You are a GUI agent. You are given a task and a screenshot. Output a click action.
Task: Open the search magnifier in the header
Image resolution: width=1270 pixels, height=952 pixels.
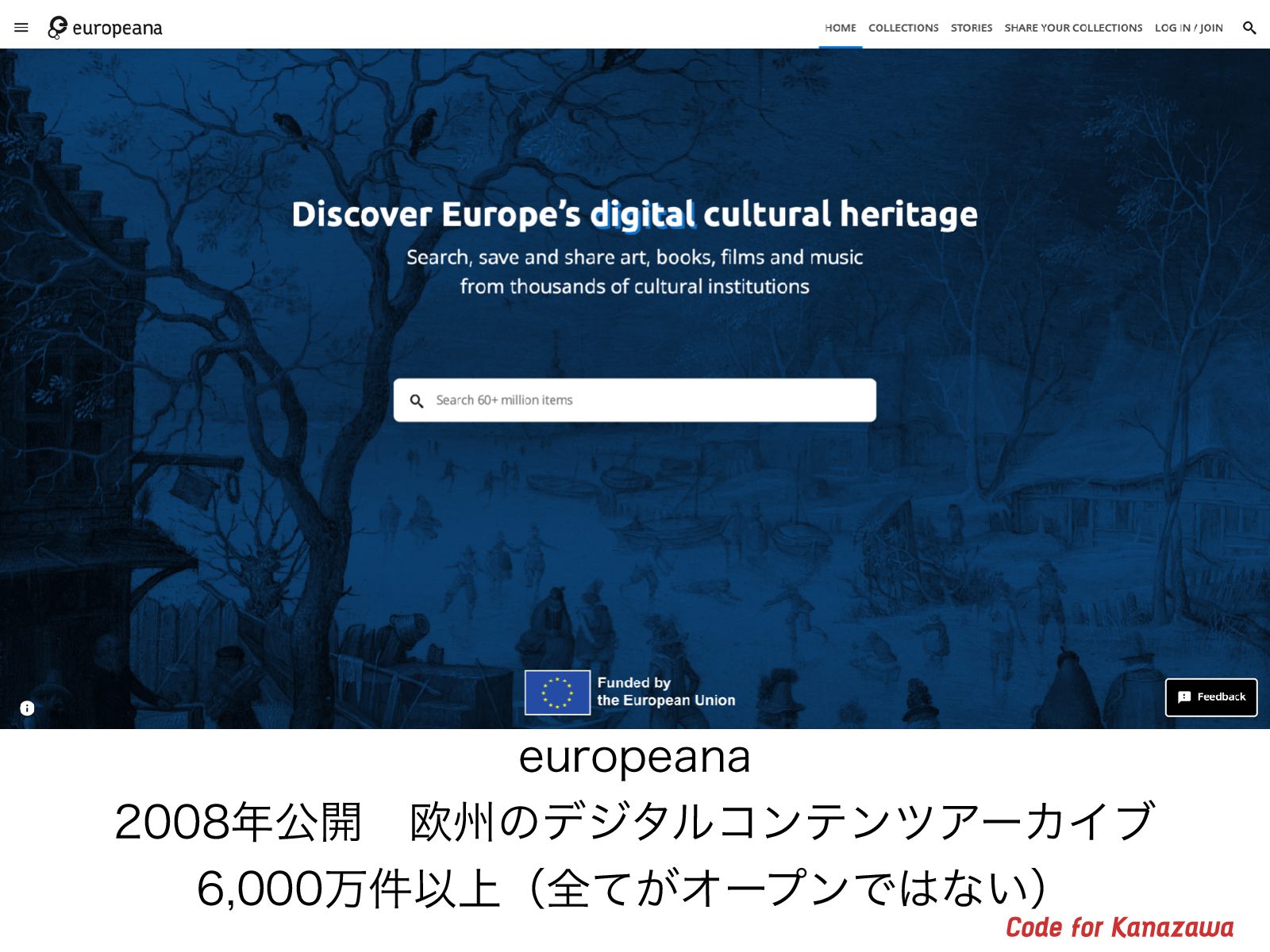click(1249, 28)
